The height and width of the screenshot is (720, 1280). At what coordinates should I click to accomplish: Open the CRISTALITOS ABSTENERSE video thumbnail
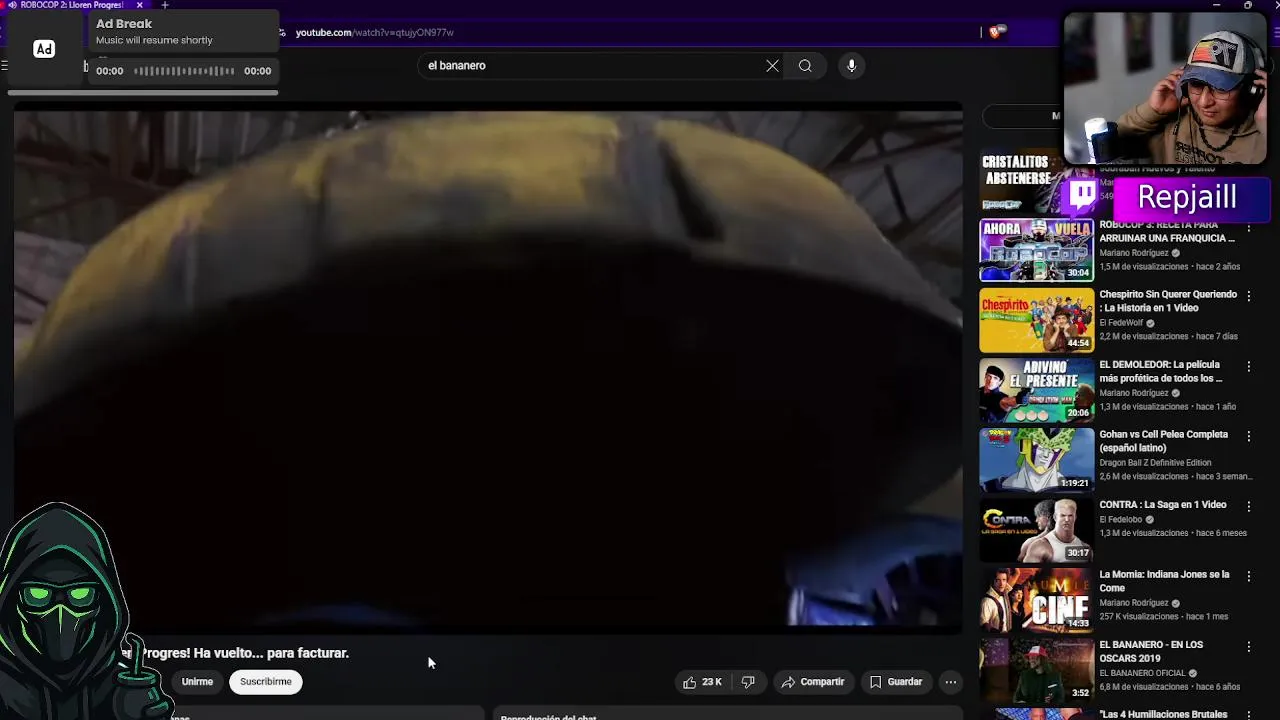(1020, 182)
